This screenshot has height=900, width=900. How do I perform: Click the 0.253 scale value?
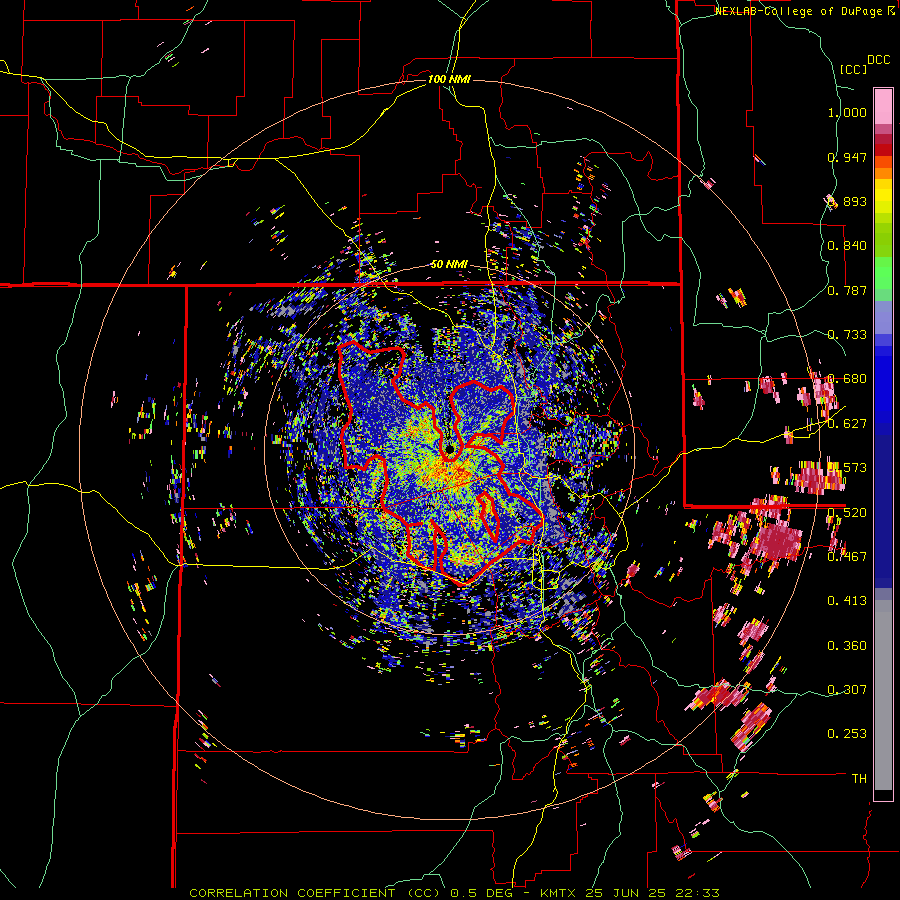click(847, 734)
